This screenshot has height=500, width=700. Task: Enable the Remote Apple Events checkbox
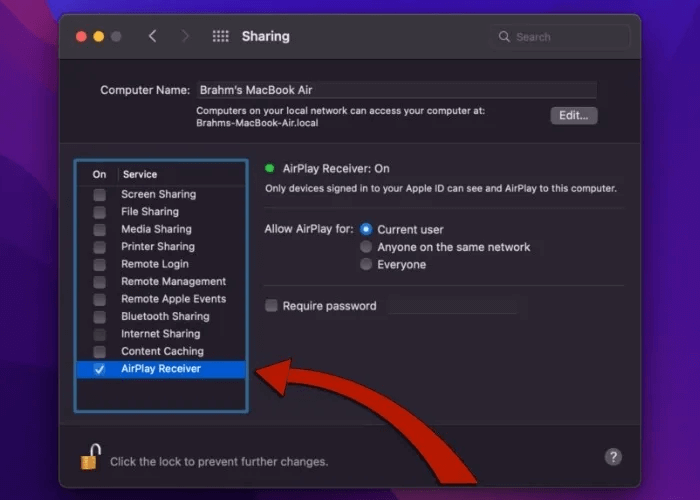click(100, 299)
